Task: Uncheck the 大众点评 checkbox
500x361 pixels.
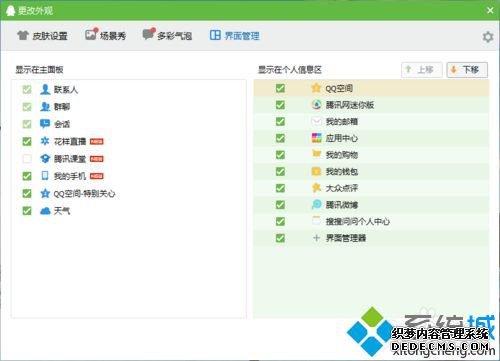Action: (x=280, y=188)
